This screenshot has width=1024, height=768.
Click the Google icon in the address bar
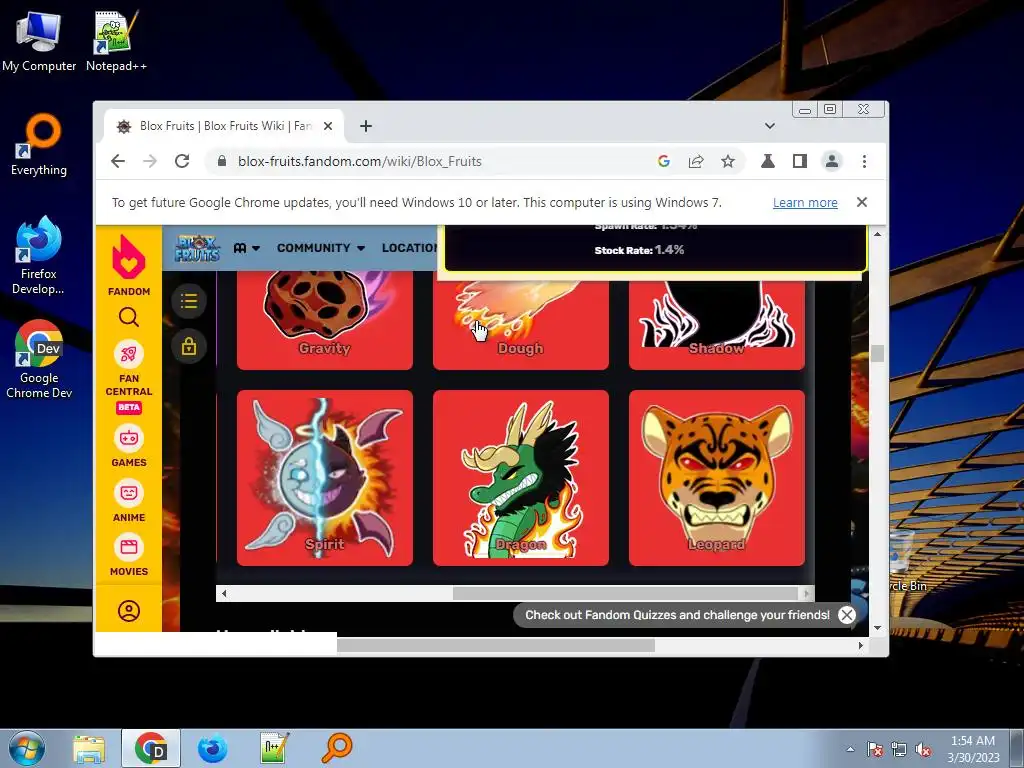tap(664, 161)
